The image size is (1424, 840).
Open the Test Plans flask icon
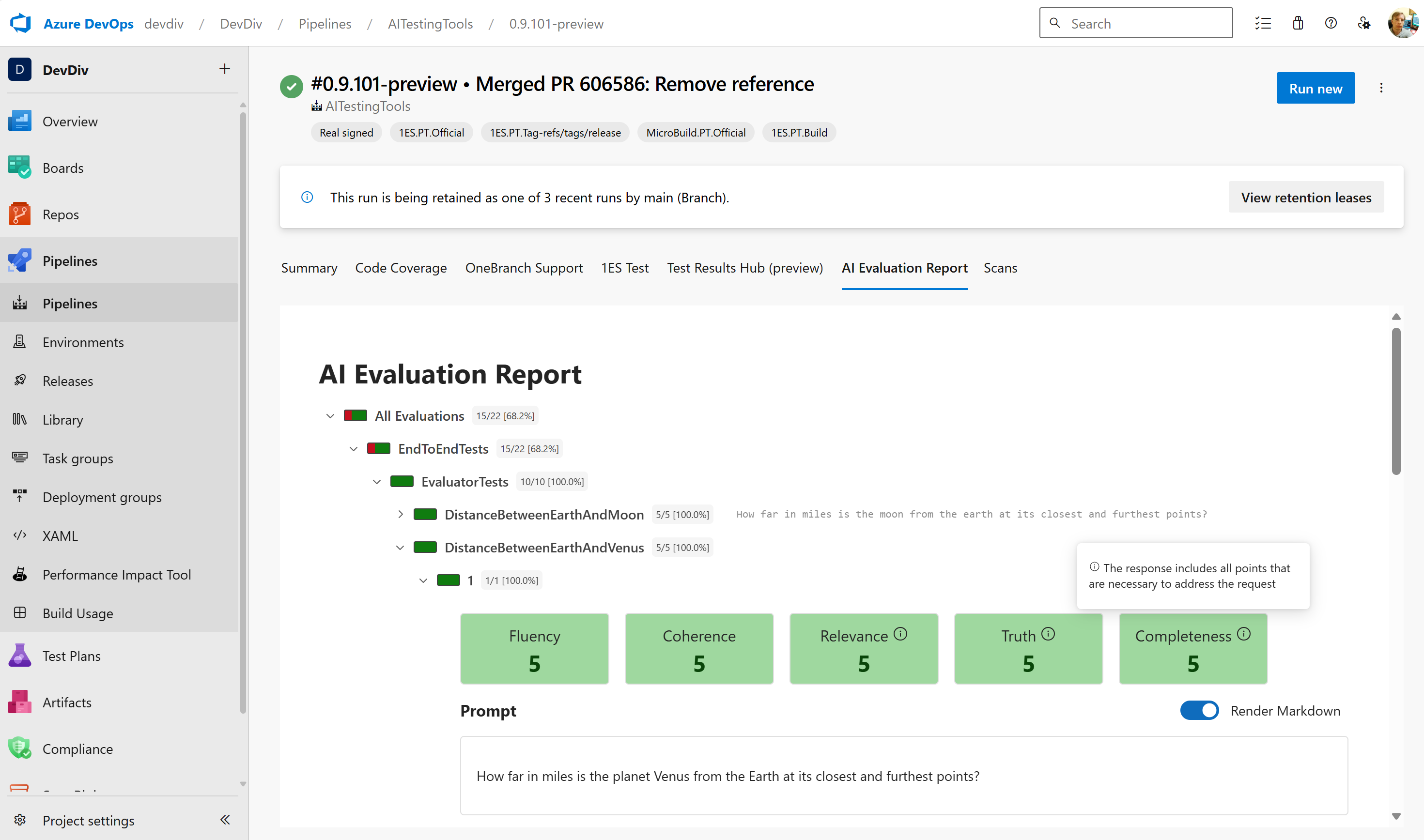(20, 656)
